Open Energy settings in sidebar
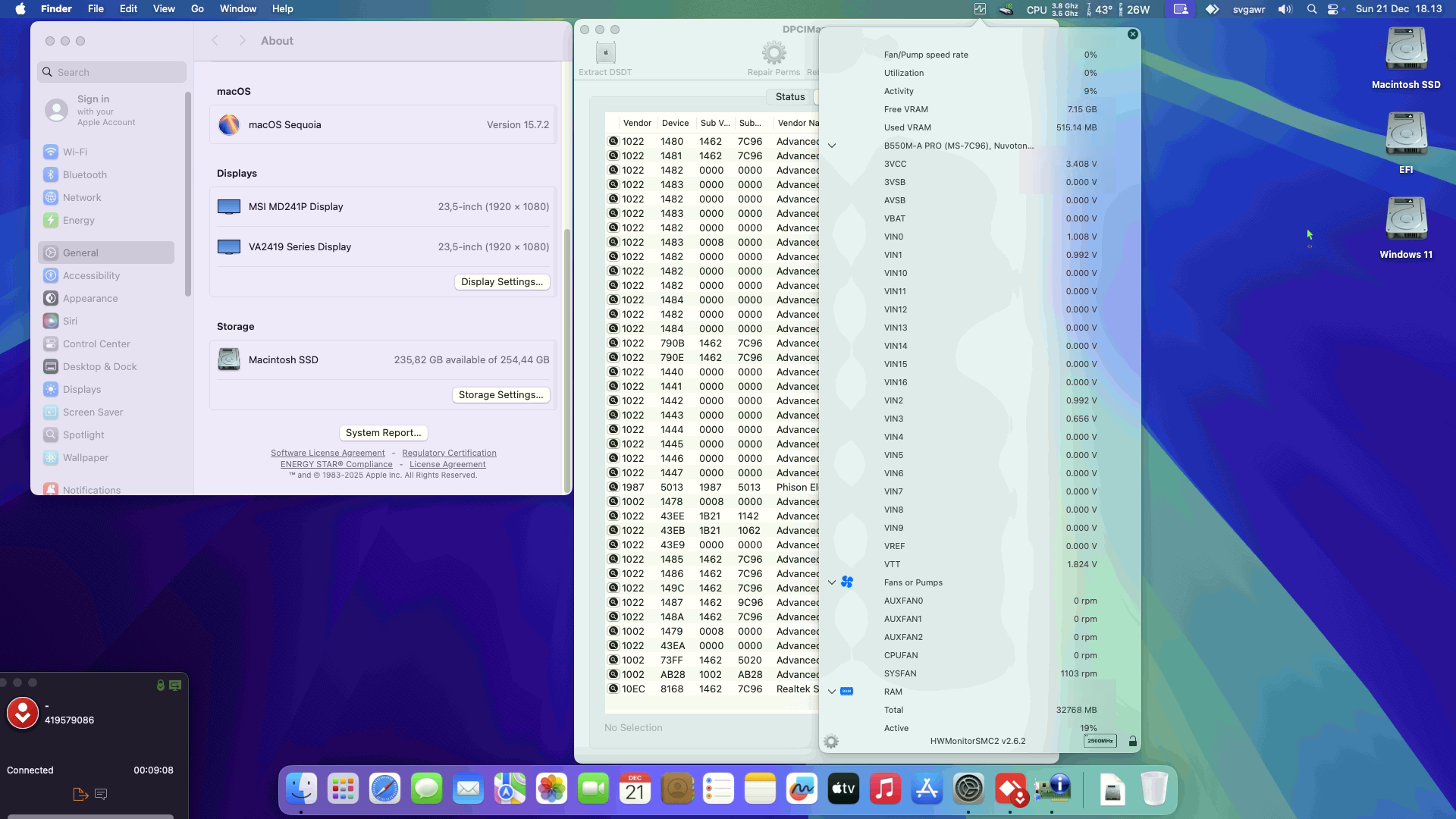1456x819 pixels. [106, 220]
